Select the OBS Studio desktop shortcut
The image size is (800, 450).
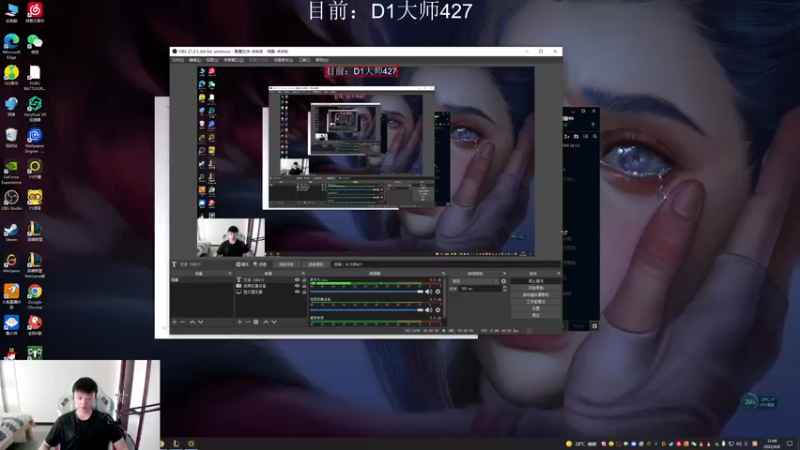pyautogui.click(x=11, y=200)
